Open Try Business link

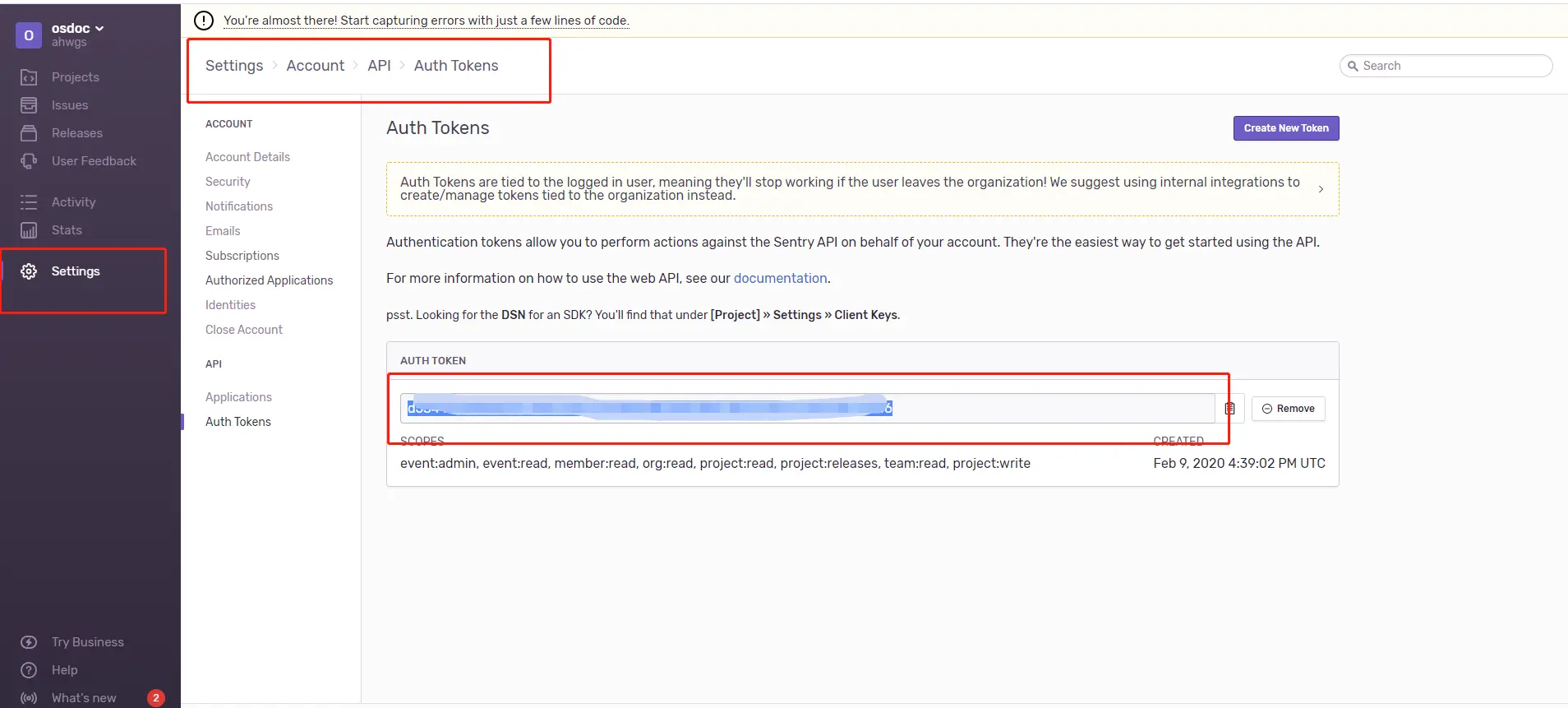pyautogui.click(x=88, y=642)
